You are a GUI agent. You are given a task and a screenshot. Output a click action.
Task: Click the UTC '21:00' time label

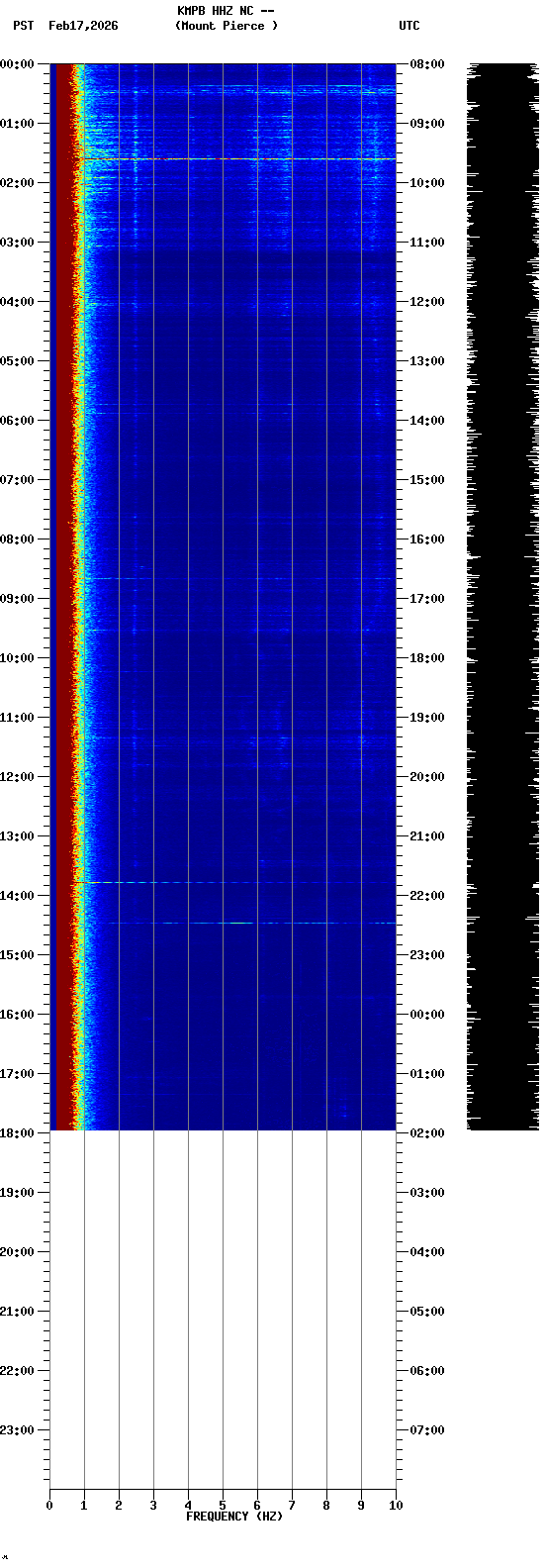coord(427,836)
